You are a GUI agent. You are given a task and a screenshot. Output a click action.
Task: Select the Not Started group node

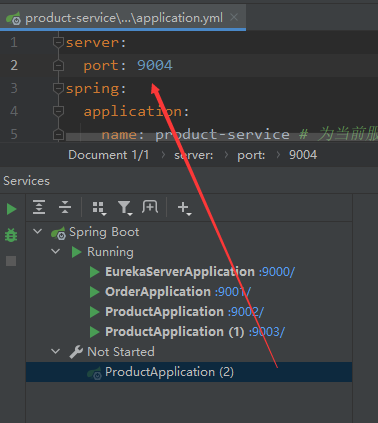coord(121,352)
